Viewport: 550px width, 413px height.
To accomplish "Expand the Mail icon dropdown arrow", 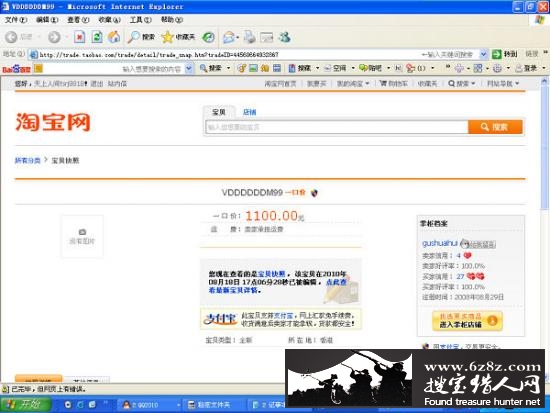I will [x=237, y=37].
